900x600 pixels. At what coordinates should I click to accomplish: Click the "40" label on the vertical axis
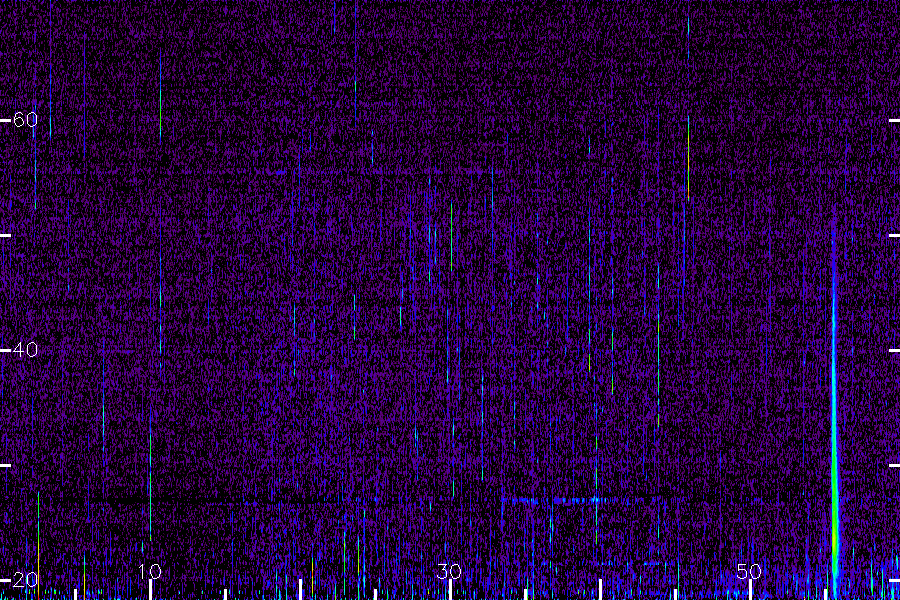tap(25, 350)
